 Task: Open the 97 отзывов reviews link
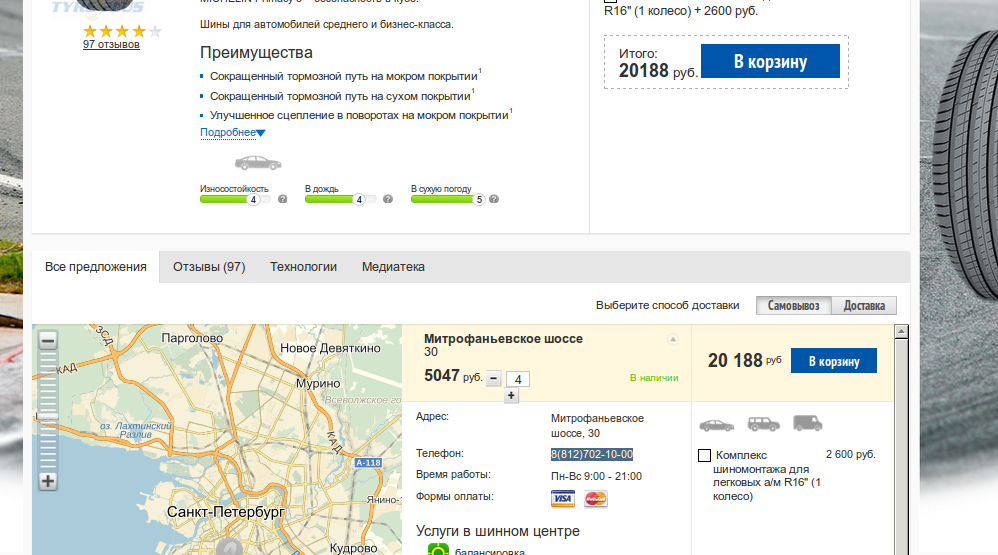(x=111, y=45)
